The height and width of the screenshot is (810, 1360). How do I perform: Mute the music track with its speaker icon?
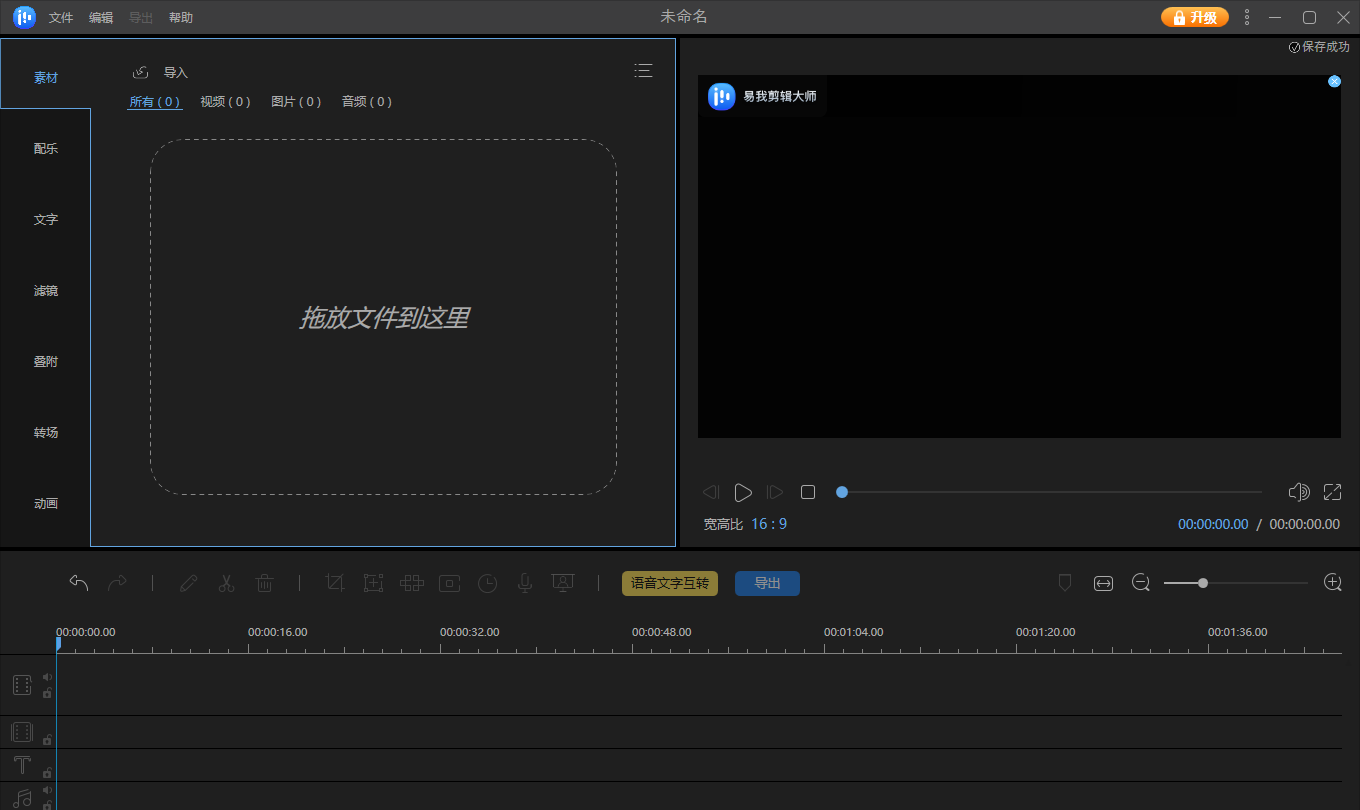[47, 790]
